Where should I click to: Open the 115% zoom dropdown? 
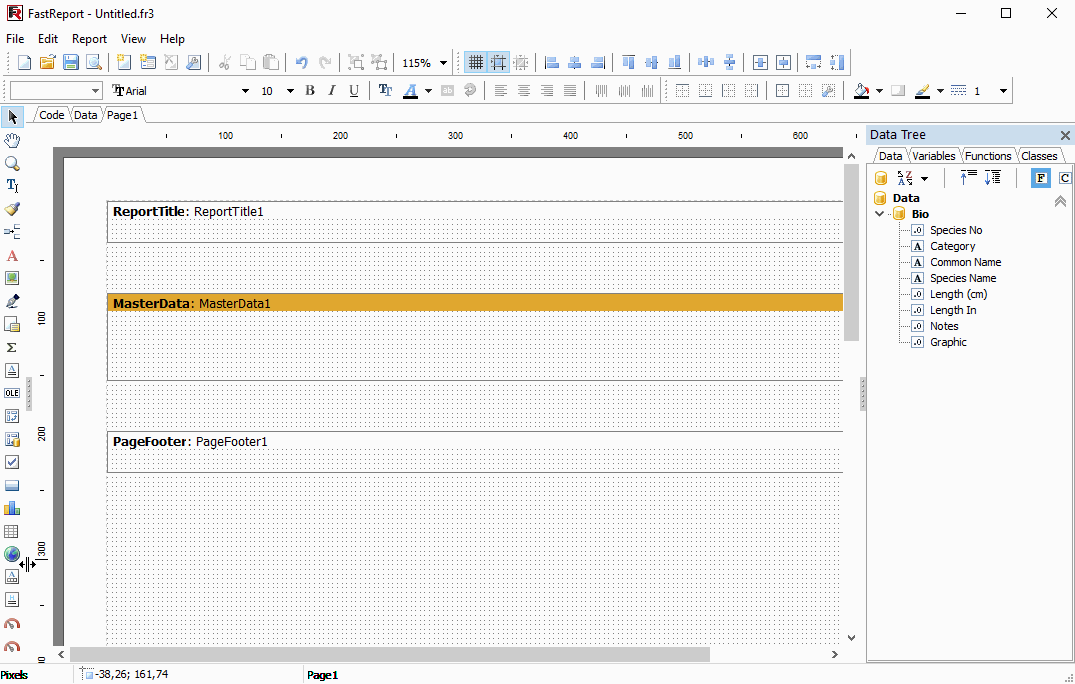click(444, 63)
